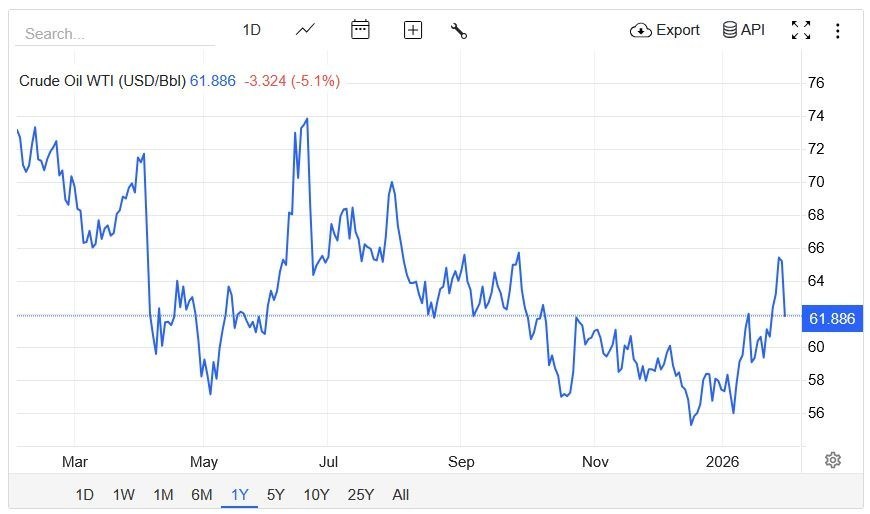Screen dimensions: 870x514
Task: Show All available history
Action: click(401, 494)
